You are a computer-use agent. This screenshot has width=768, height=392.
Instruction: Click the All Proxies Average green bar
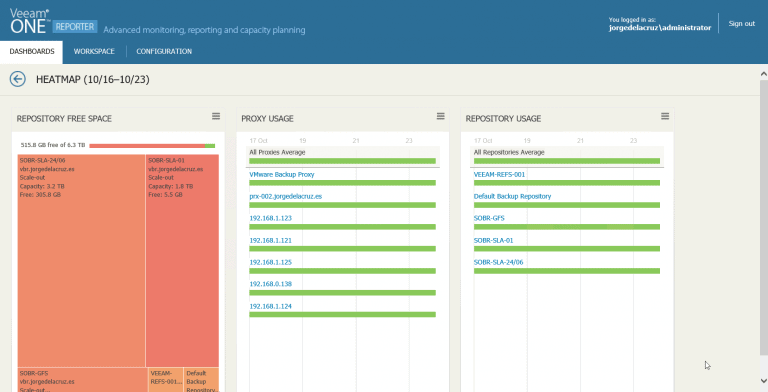[342, 161]
